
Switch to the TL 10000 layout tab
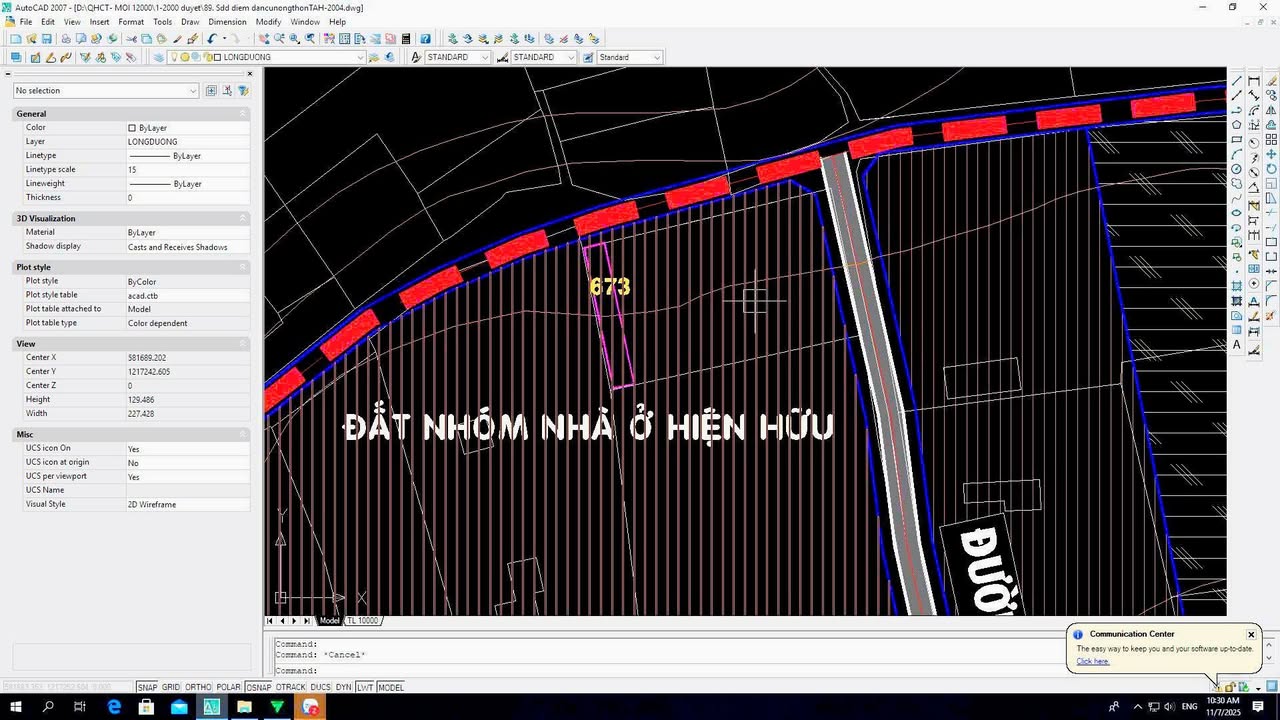[362, 620]
